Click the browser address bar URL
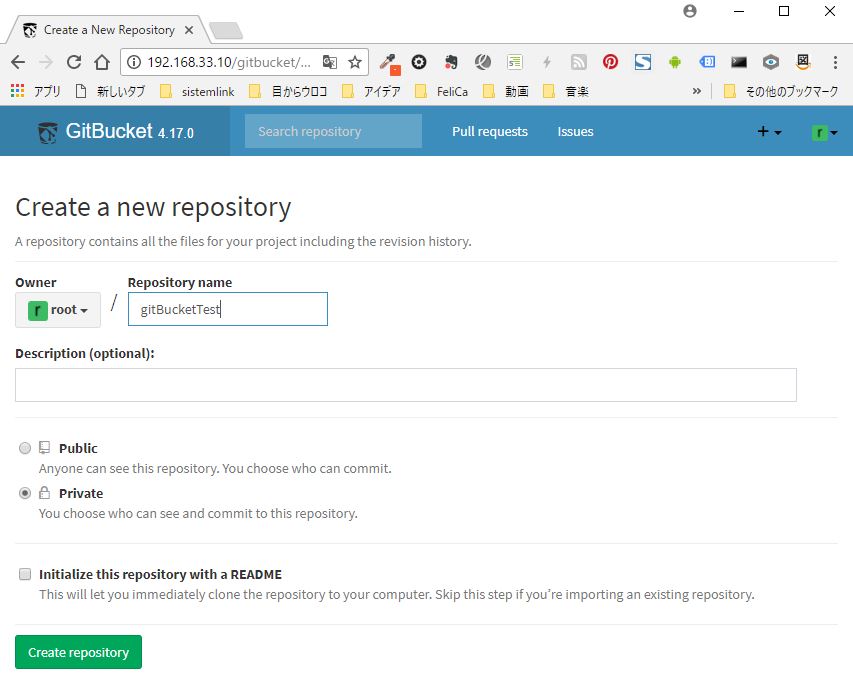Viewport: 853px width, 691px height. (228, 62)
